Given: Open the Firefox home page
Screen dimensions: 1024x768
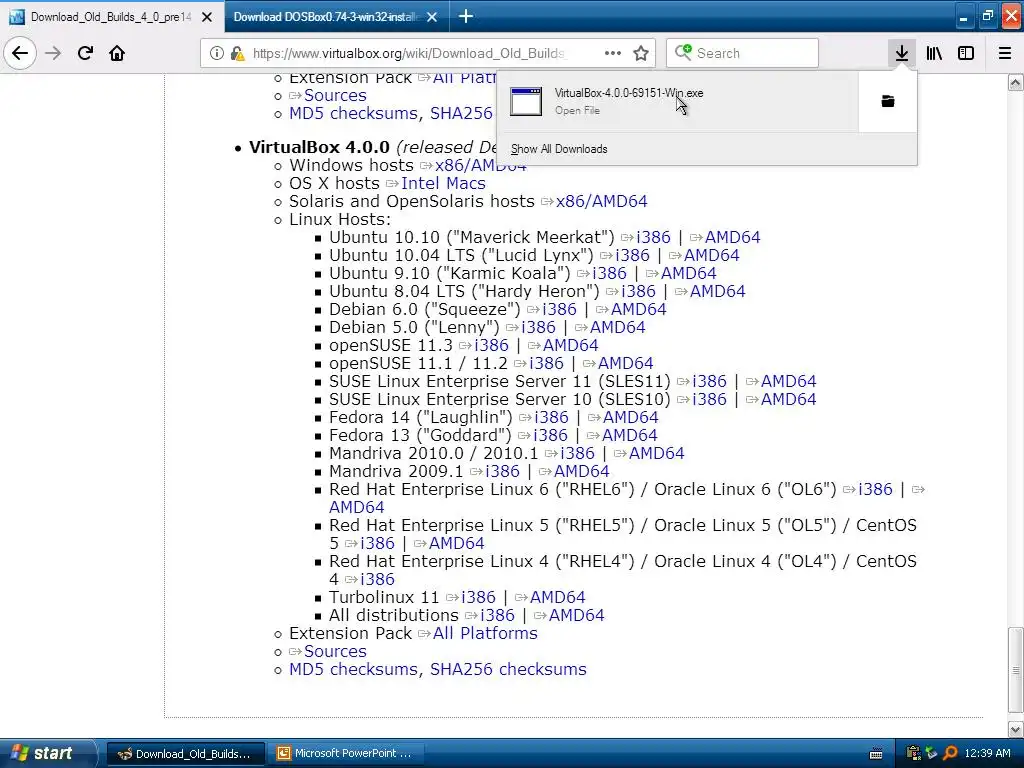Looking at the screenshot, I should [117, 53].
